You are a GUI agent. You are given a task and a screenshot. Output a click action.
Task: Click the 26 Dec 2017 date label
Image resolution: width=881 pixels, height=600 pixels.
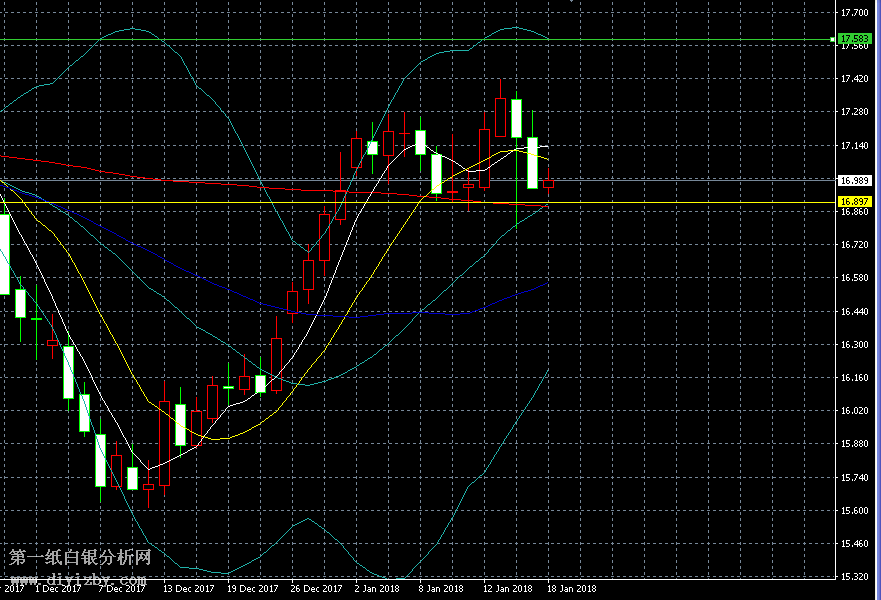[314, 589]
